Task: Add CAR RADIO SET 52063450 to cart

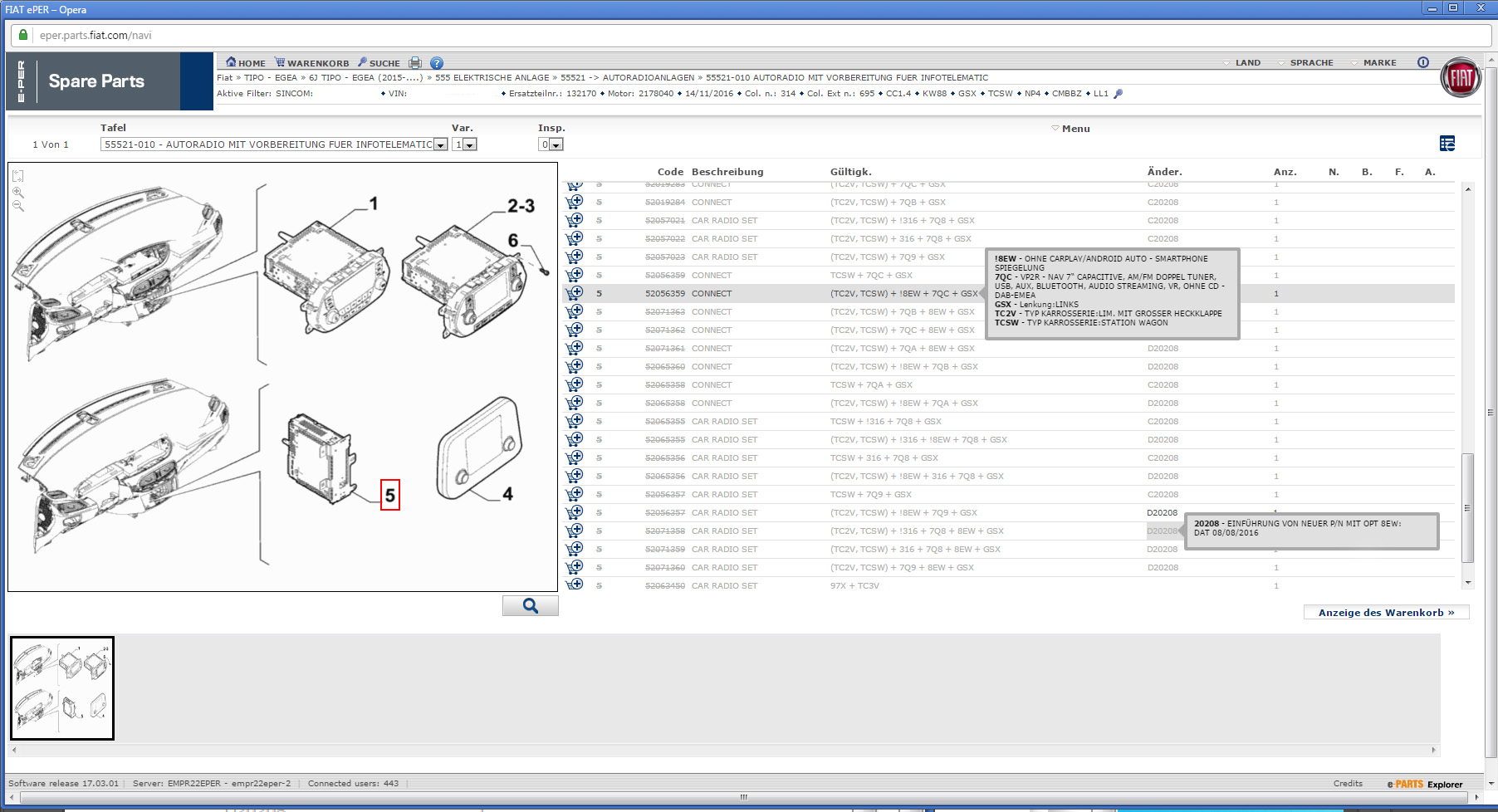Action: pyautogui.click(x=575, y=585)
